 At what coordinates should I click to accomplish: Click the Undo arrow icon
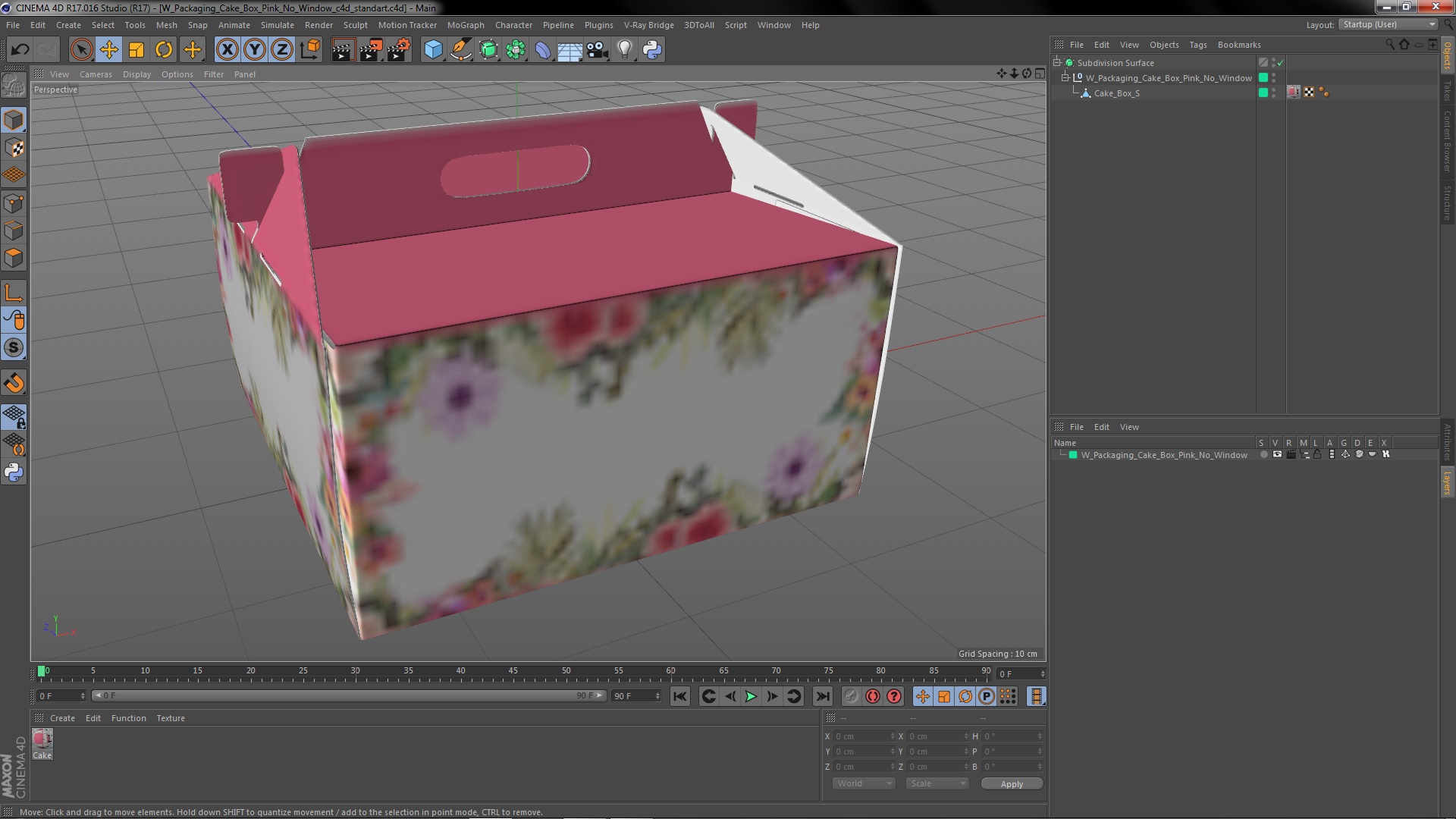[20, 50]
